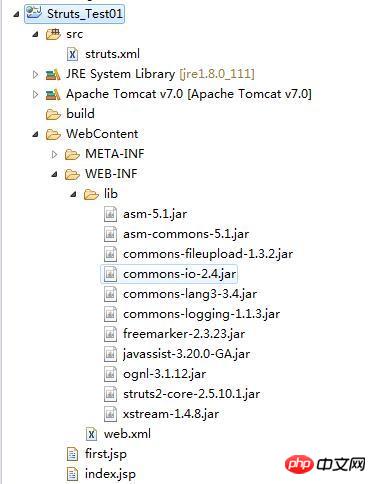Select index.jsp text
The image size is (376, 484).
[x=110, y=474]
